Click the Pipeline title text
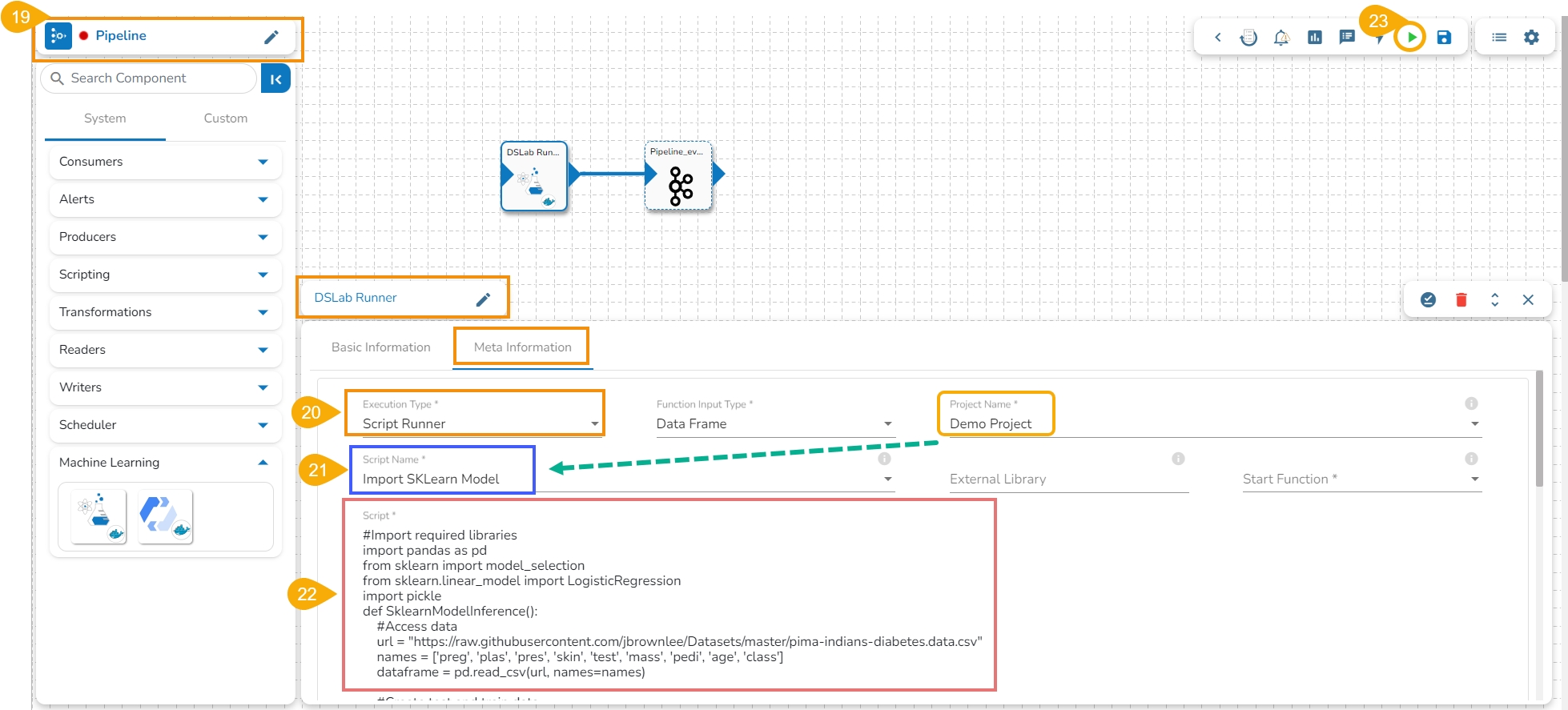1568x710 pixels. [121, 36]
